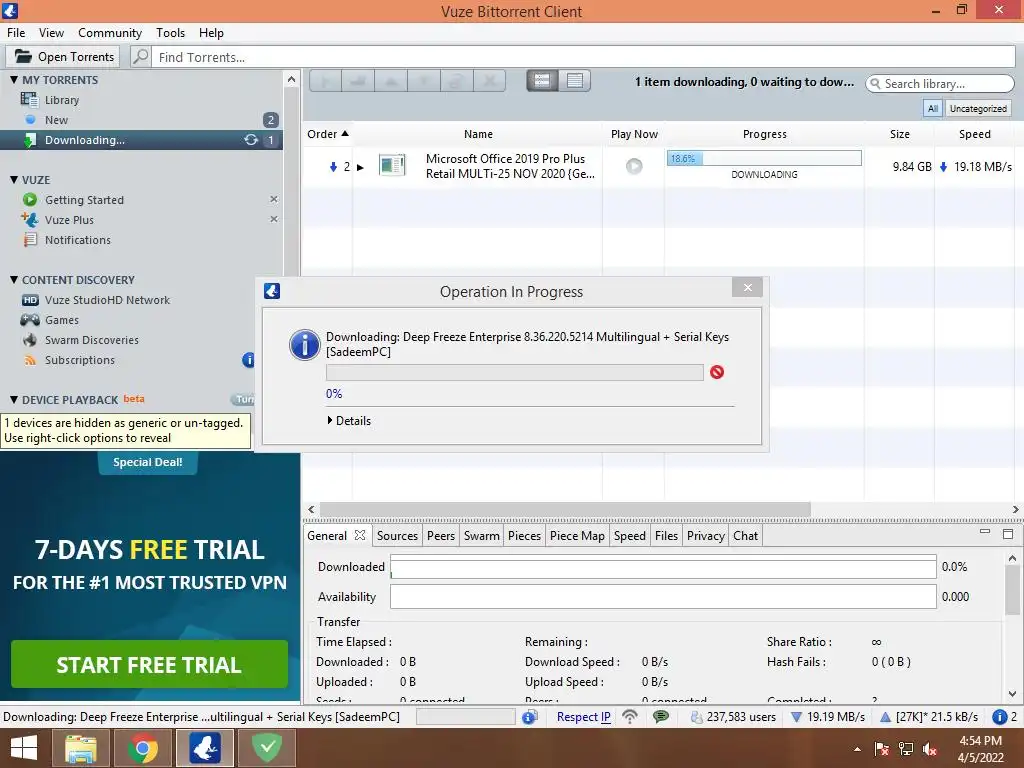Close the Getting Started sidebar entry
Viewport: 1024px width, 768px height.
tap(274, 199)
